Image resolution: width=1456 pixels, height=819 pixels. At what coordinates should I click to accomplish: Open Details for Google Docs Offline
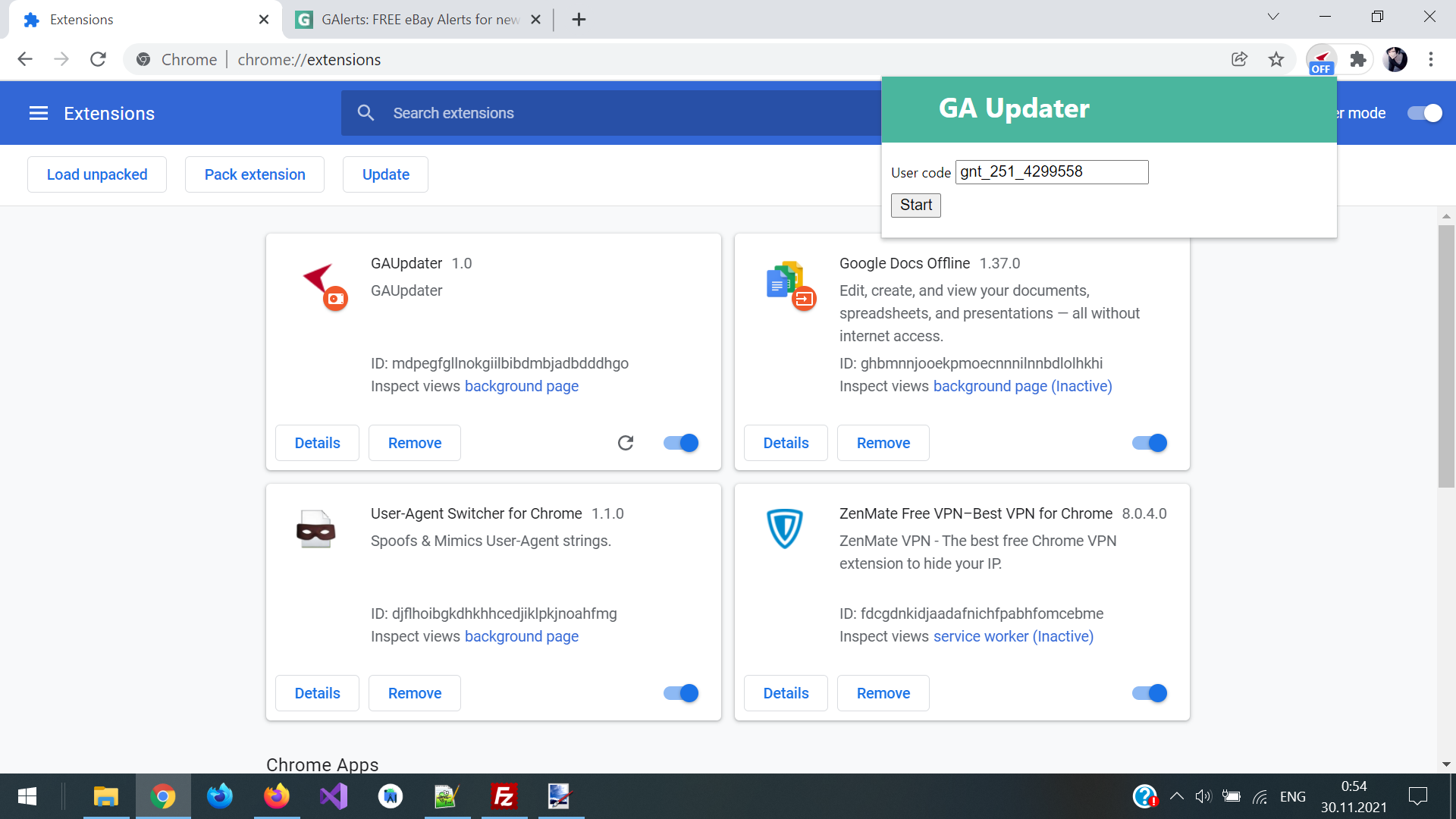click(786, 443)
